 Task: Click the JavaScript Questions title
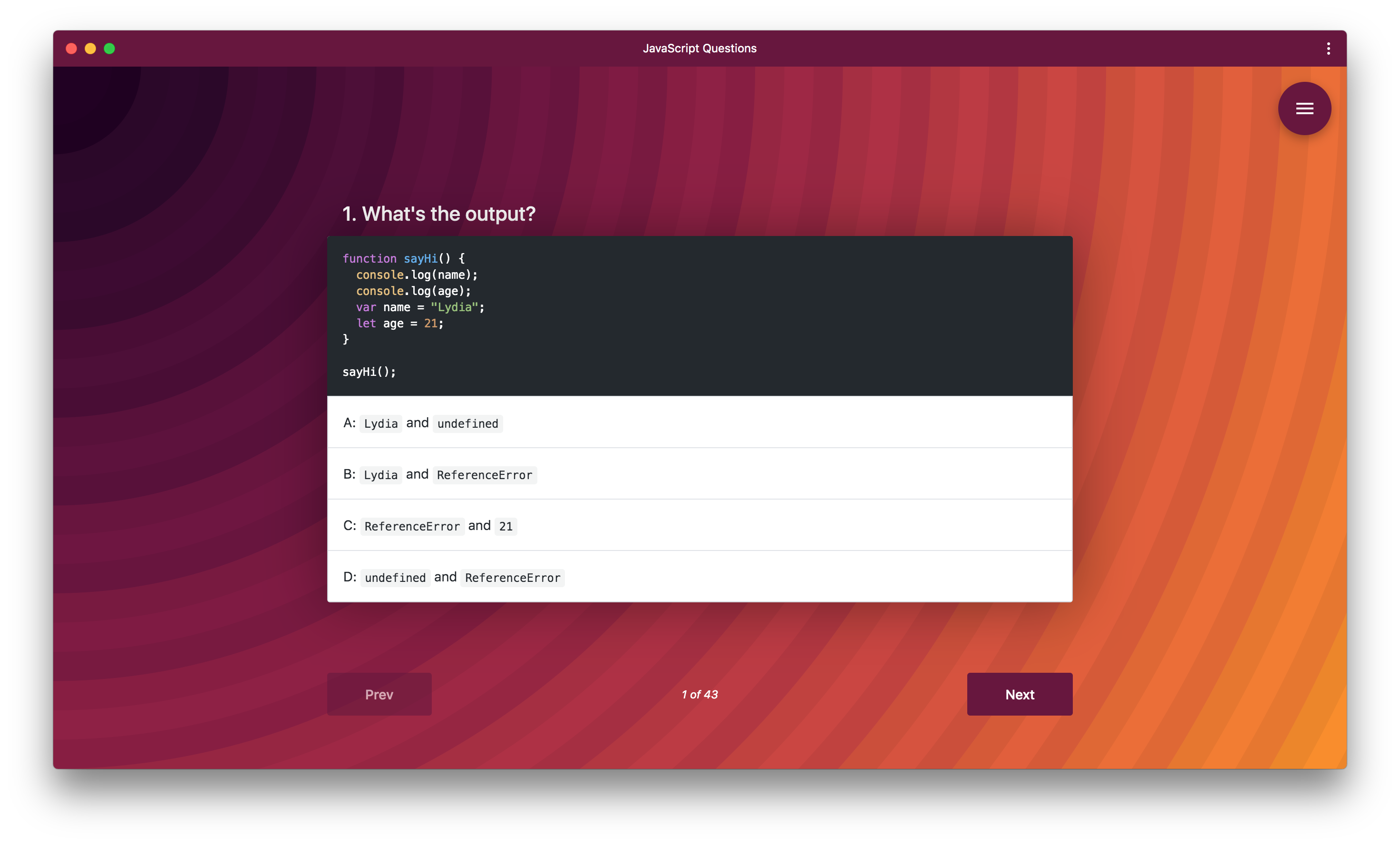[x=700, y=49]
